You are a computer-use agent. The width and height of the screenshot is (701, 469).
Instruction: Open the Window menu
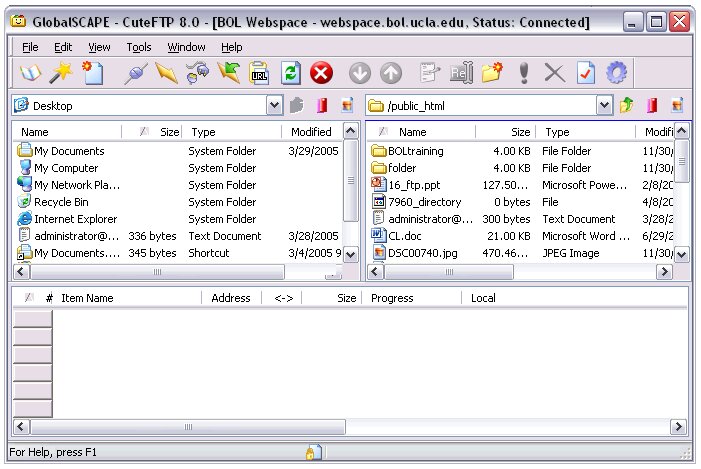(x=186, y=47)
